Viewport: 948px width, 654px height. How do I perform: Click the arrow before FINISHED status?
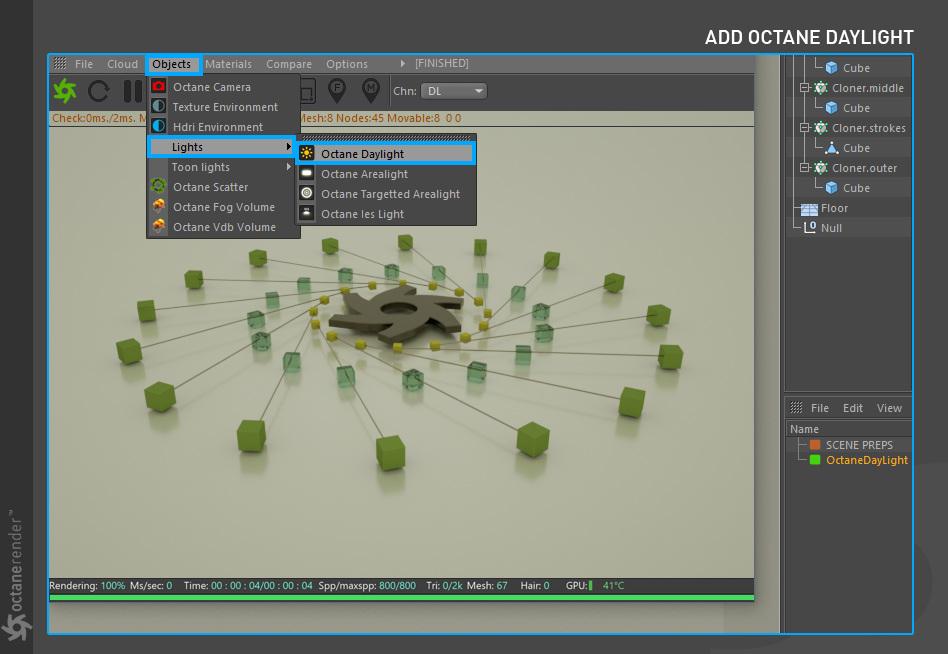coord(403,63)
